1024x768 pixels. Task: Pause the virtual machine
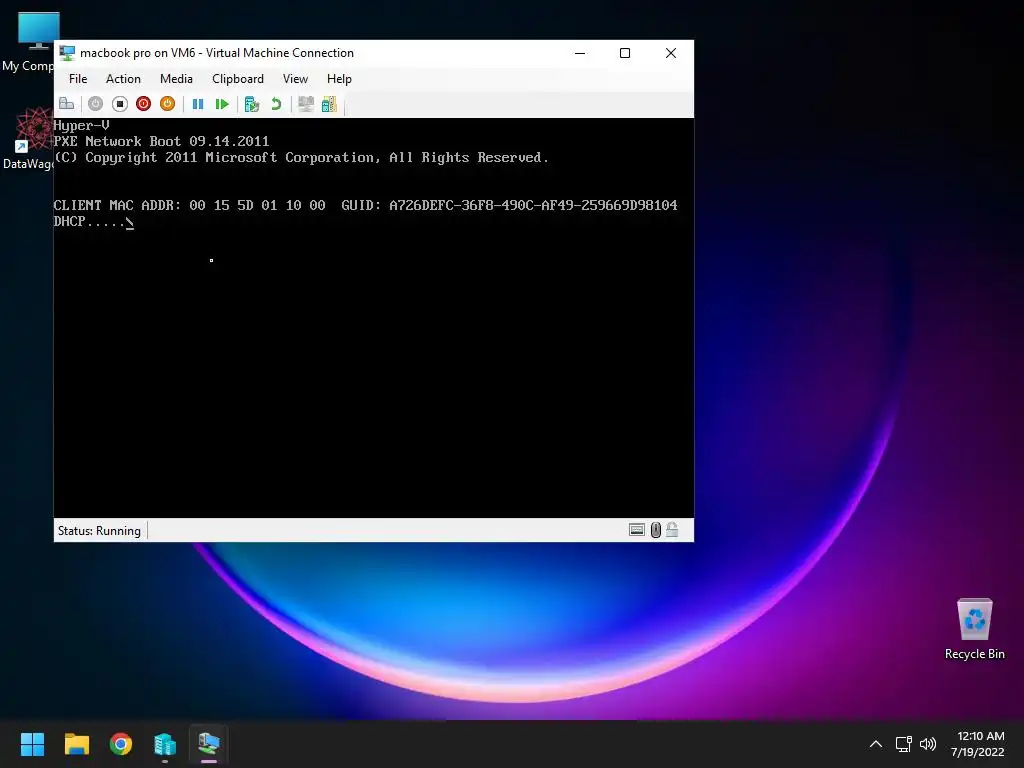(x=198, y=104)
